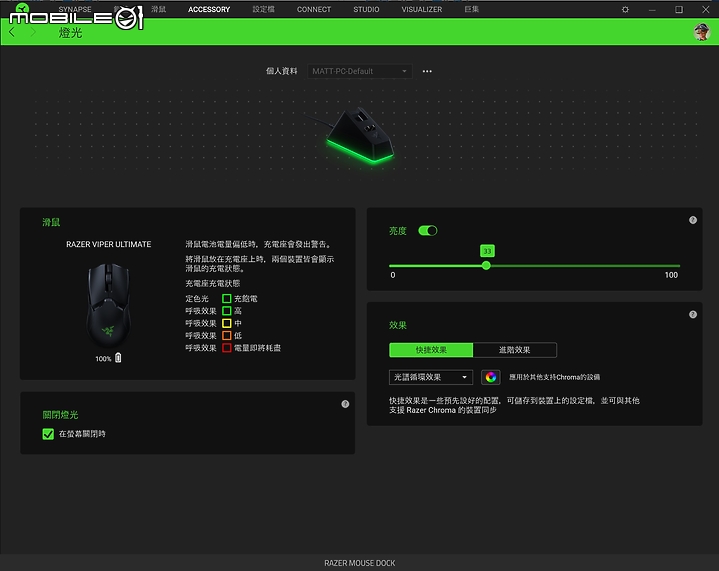The width and height of the screenshot is (719, 571).
Task: Go back with the left arrow
Action: click(x=12, y=32)
